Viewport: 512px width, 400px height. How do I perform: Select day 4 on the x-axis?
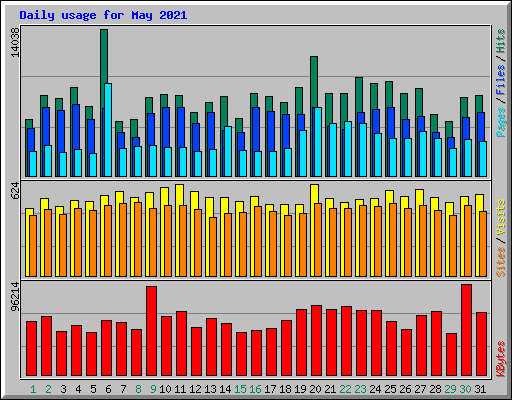pyautogui.click(x=78, y=389)
